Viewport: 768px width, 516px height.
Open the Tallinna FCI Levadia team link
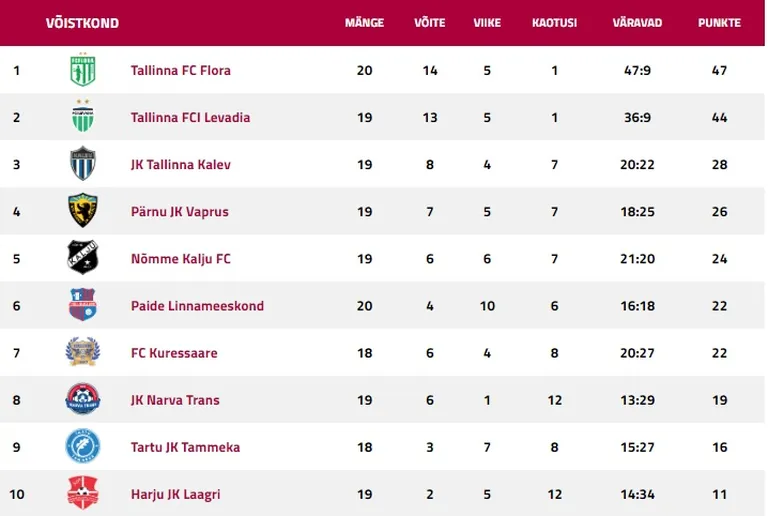(191, 117)
